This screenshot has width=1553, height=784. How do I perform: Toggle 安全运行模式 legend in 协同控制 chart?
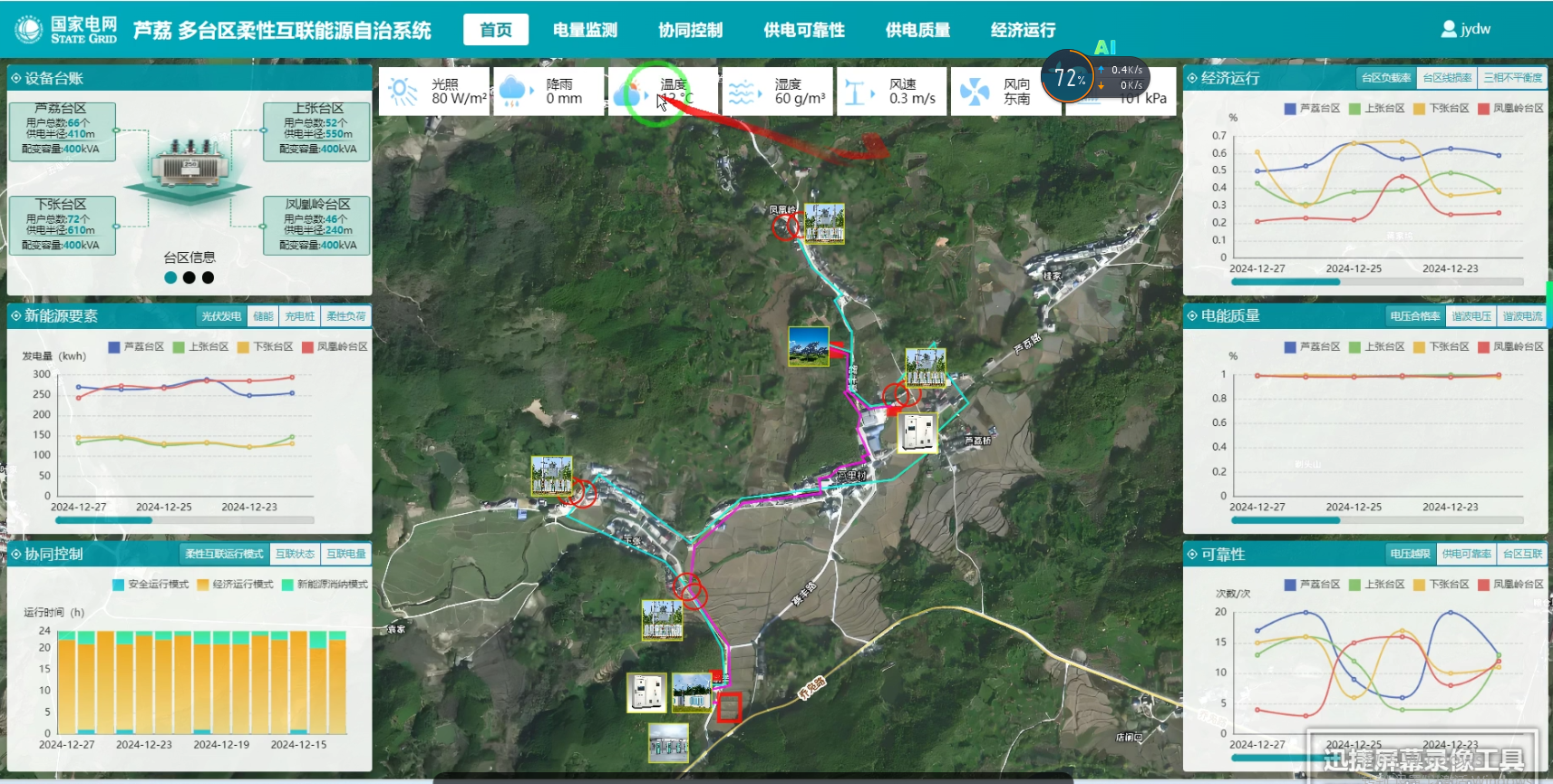[150, 585]
